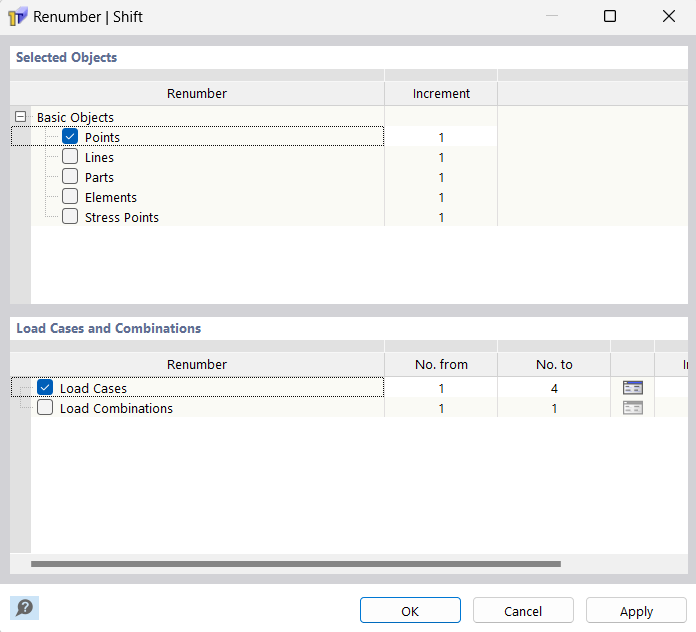
Task: Click the help icon in bottom-left corner
Action: tap(25, 607)
